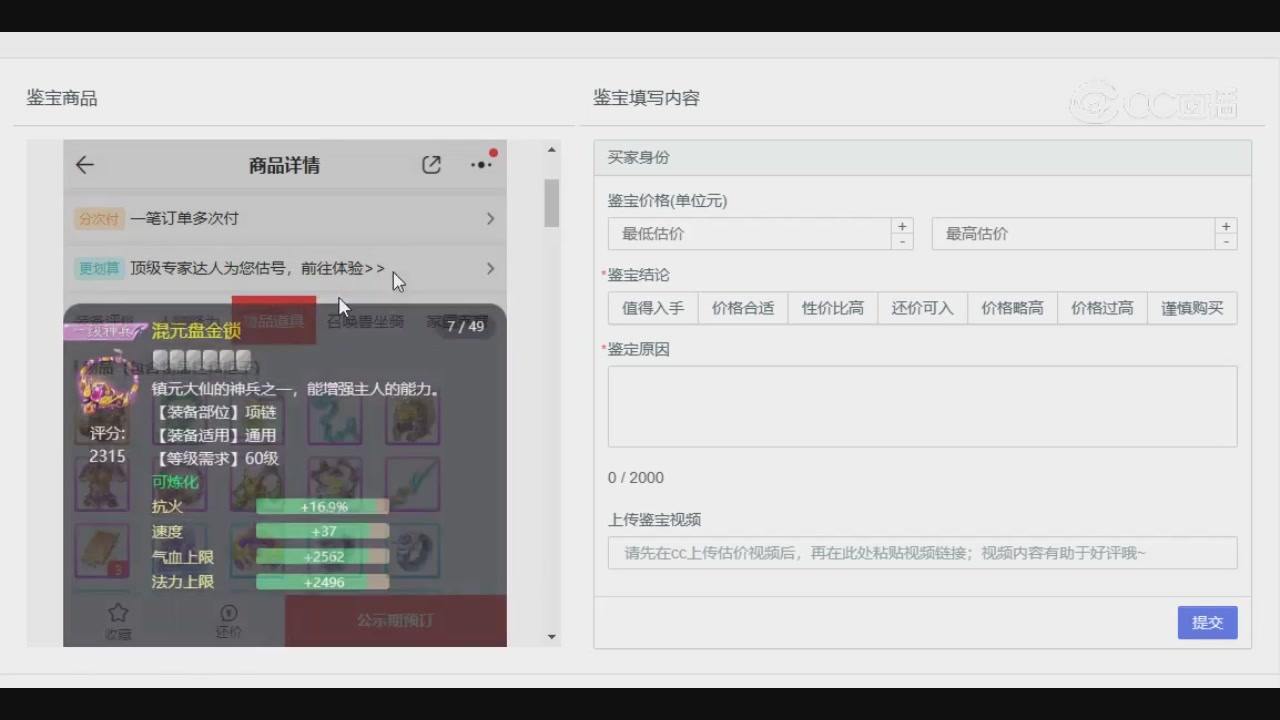Click the scrollbar down arrow of product panel
This screenshot has width=1280, height=720.
tap(552, 637)
